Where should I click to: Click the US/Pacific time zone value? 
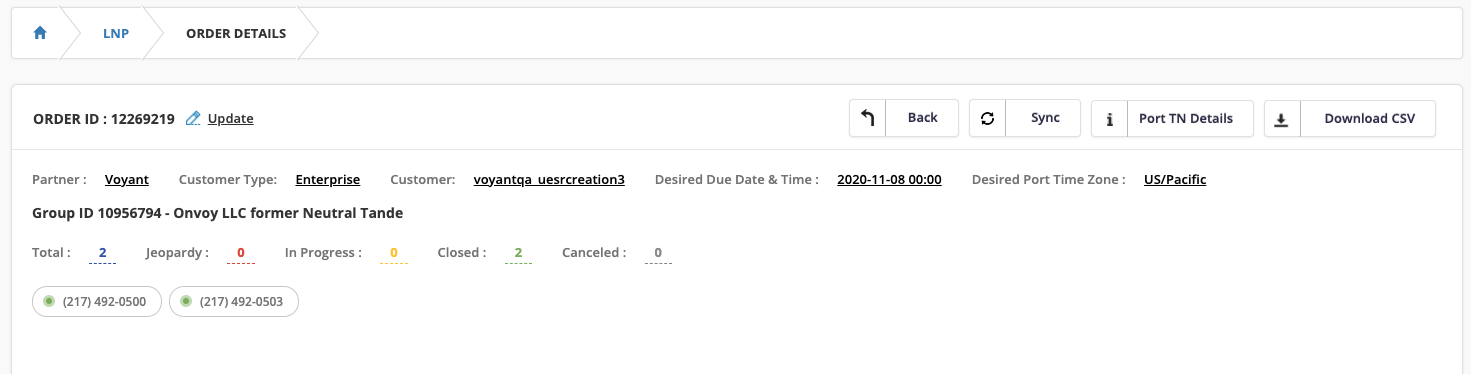(x=1175, y=180)
